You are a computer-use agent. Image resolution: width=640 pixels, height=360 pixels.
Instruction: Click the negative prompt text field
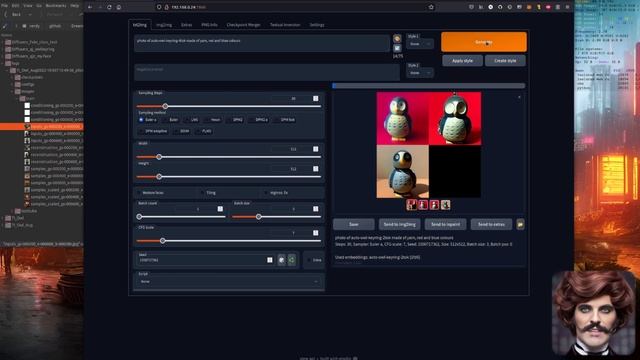coord(267,72)
